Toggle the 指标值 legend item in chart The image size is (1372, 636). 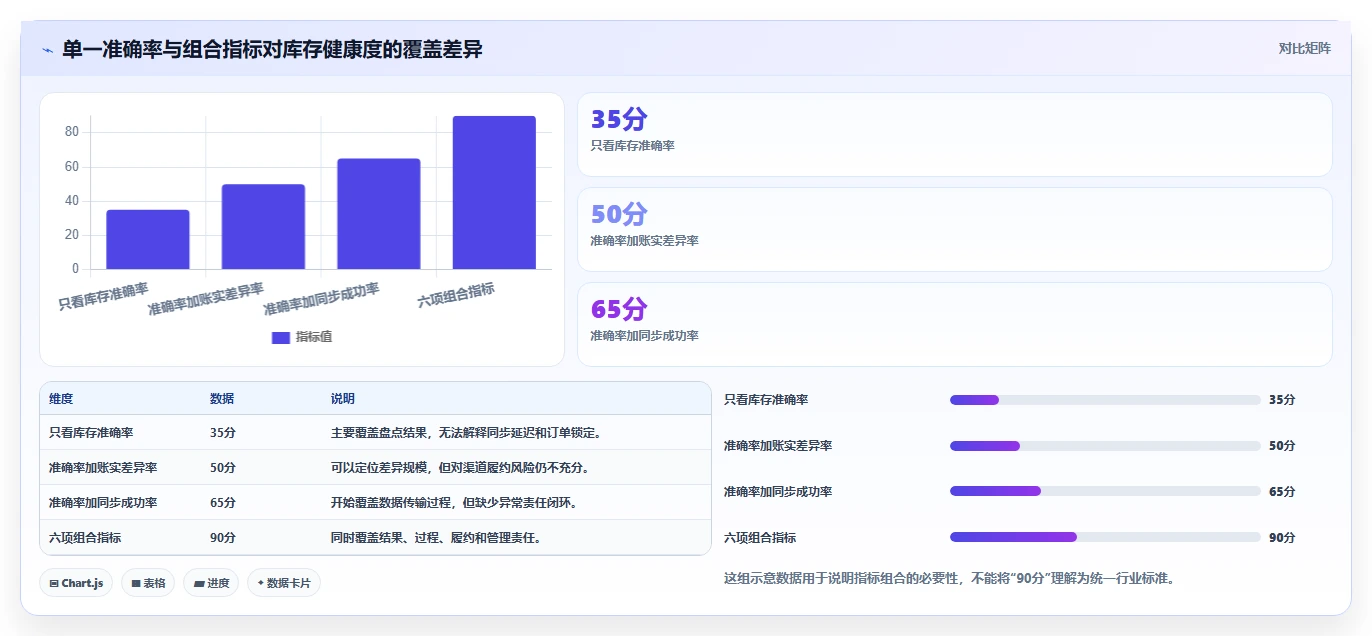coord(302,337)
